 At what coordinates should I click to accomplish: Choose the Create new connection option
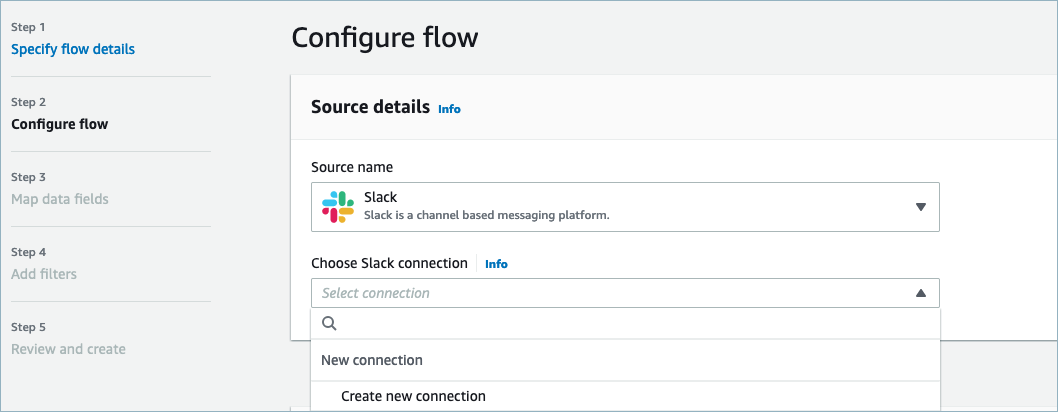pos(413,396)
